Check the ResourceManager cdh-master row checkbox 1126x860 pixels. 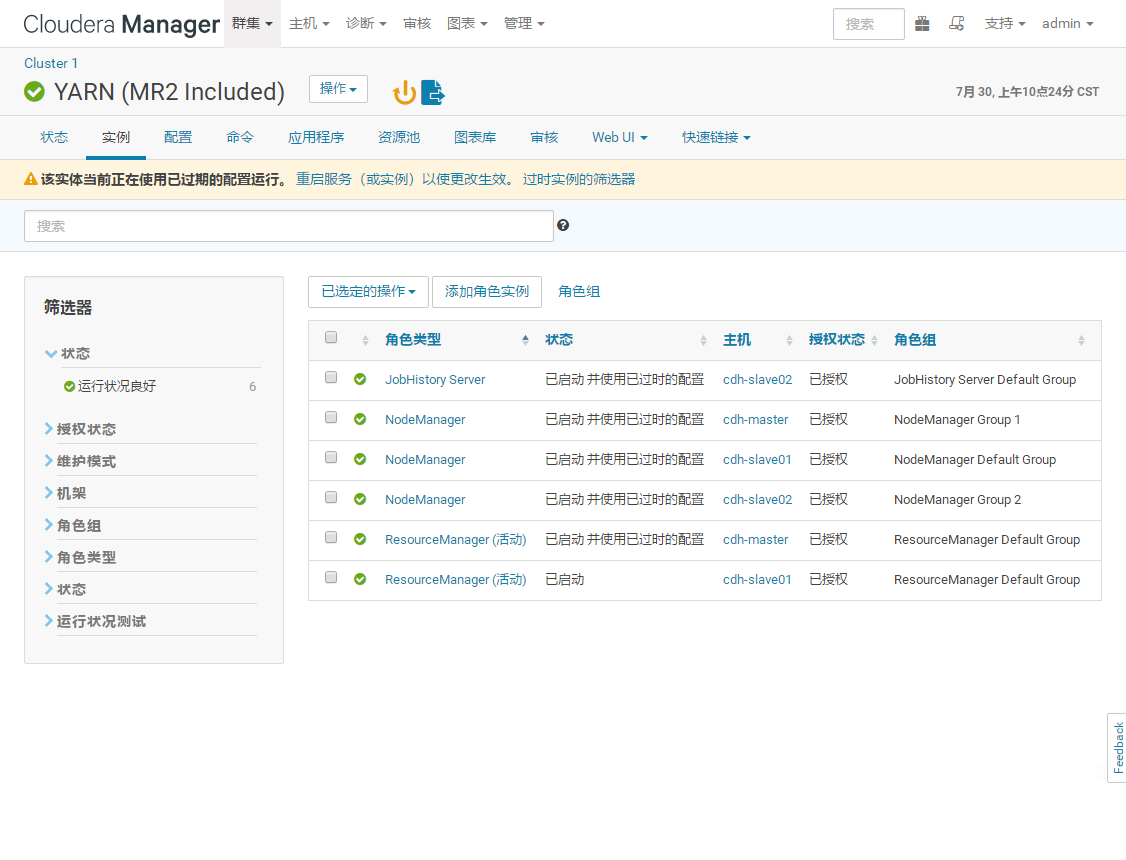click(331, 537)
